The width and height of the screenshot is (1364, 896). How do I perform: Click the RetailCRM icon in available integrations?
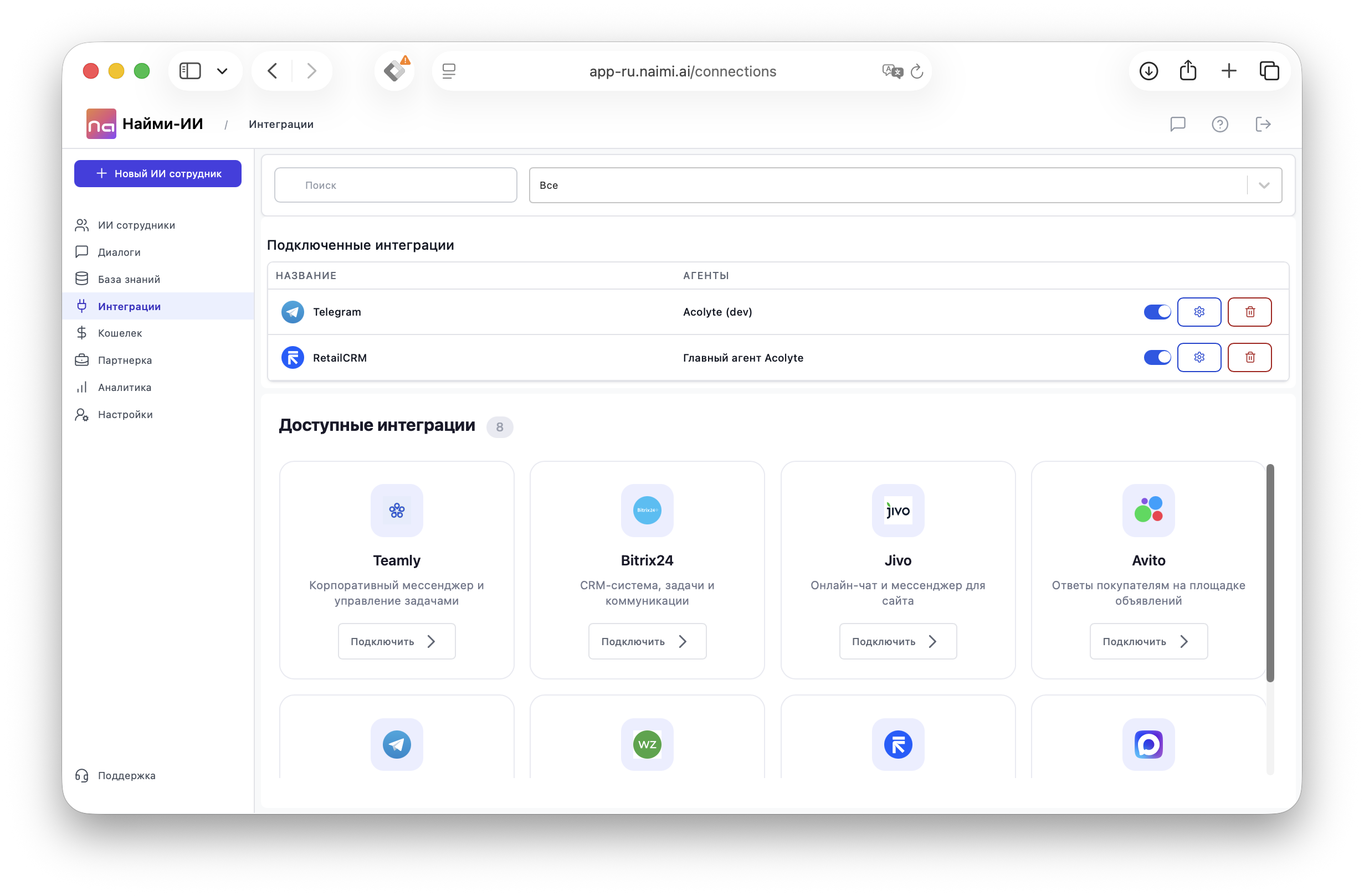(x=898, y=745)
